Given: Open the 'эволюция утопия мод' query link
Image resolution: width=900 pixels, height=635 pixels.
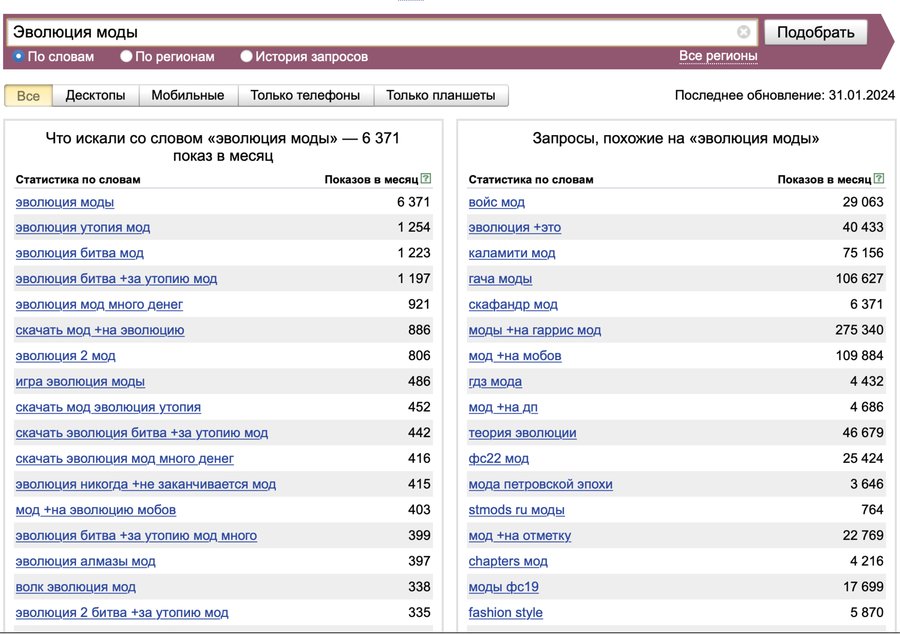Looking at the screenshot, I should 83,228.
